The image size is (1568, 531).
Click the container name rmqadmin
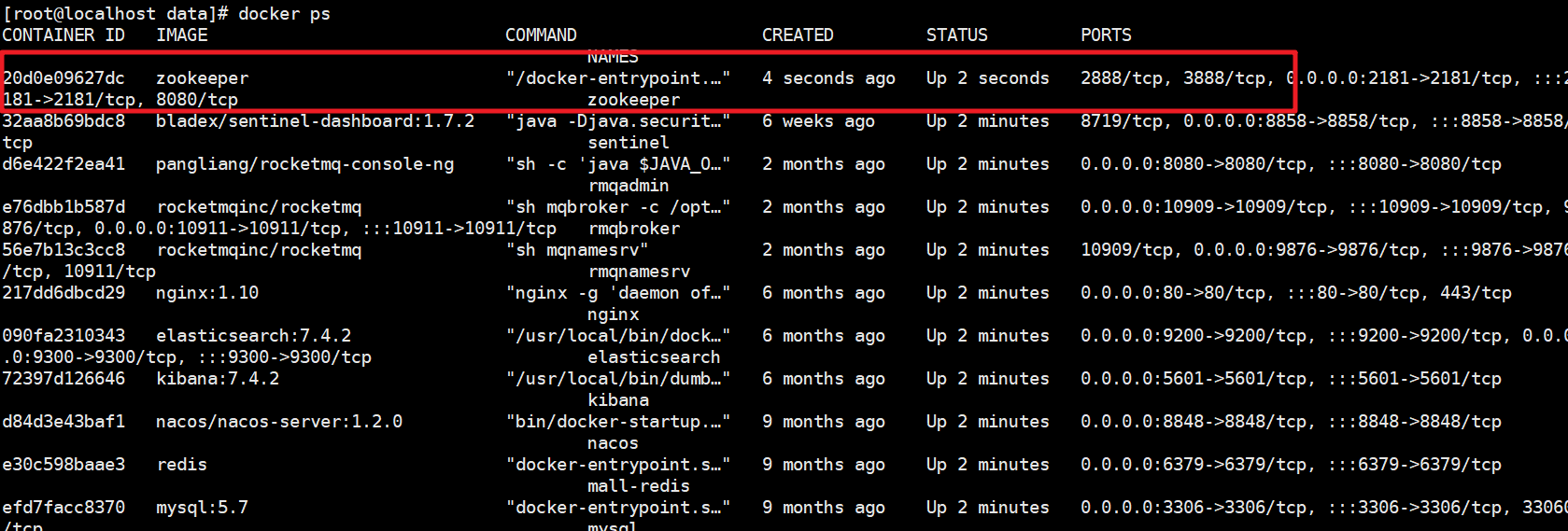click(x=629, y=186)
